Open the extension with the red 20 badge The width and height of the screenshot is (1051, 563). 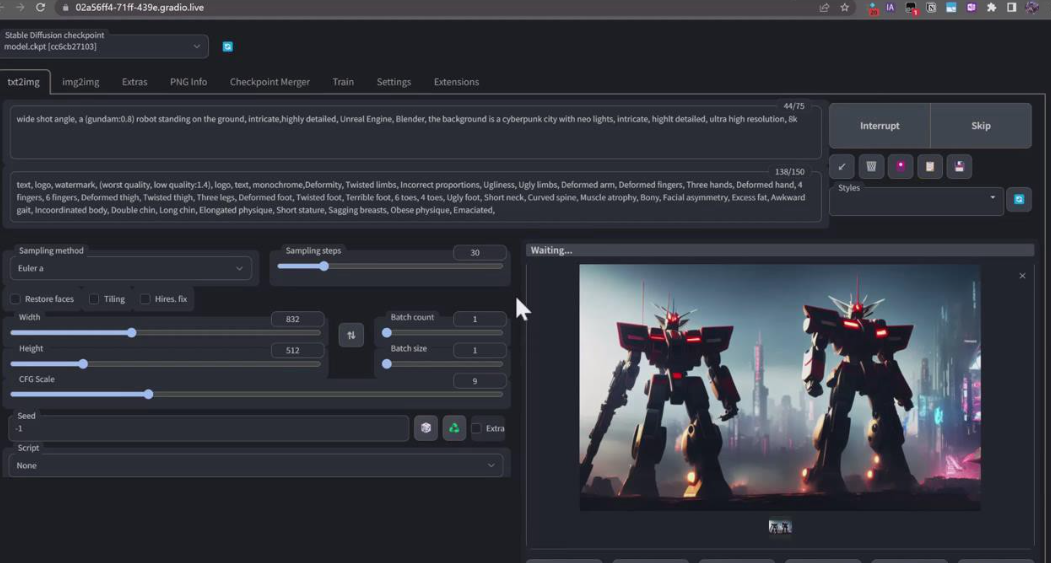click(872, 8)
